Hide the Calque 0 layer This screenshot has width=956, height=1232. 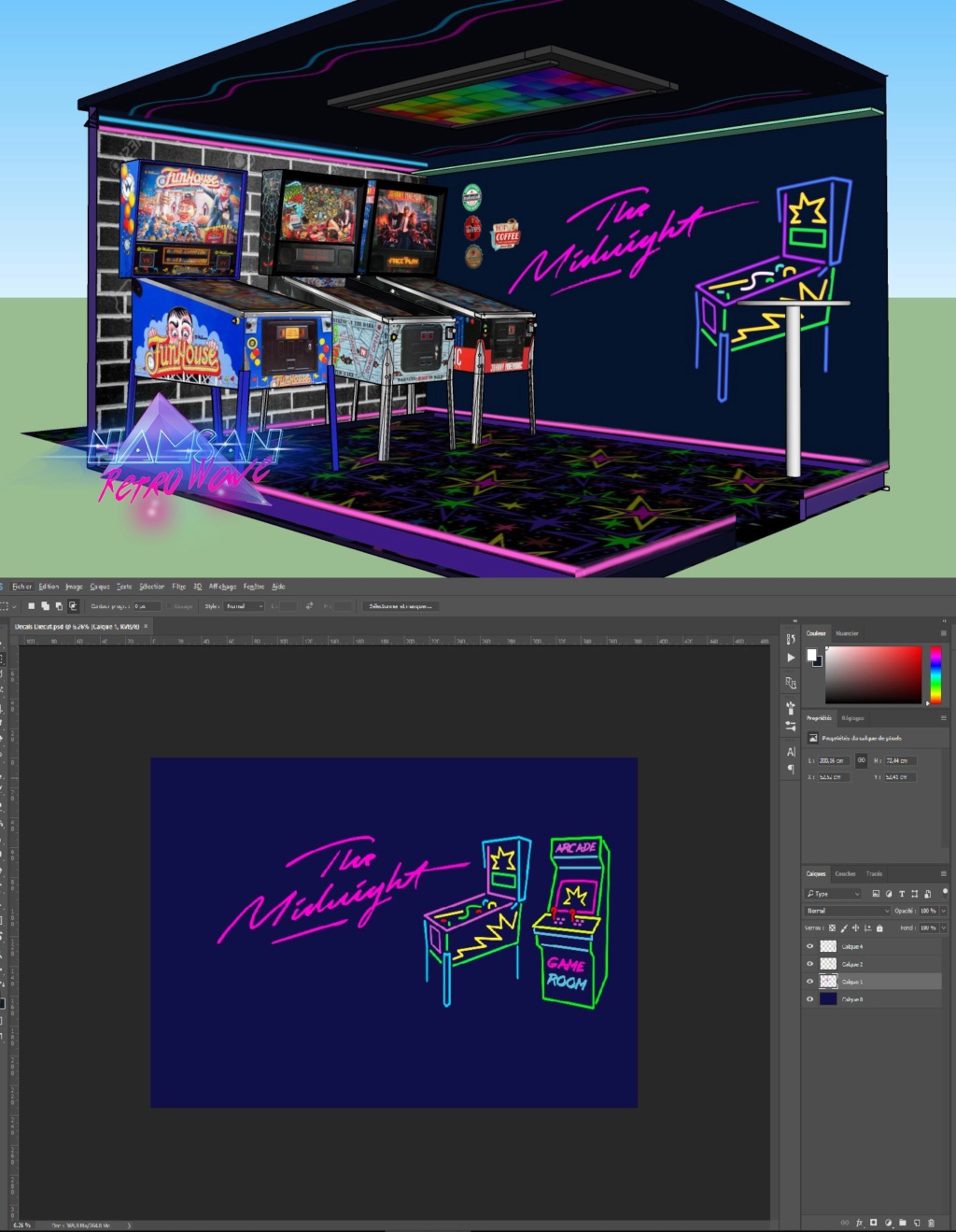coord(810,999)
